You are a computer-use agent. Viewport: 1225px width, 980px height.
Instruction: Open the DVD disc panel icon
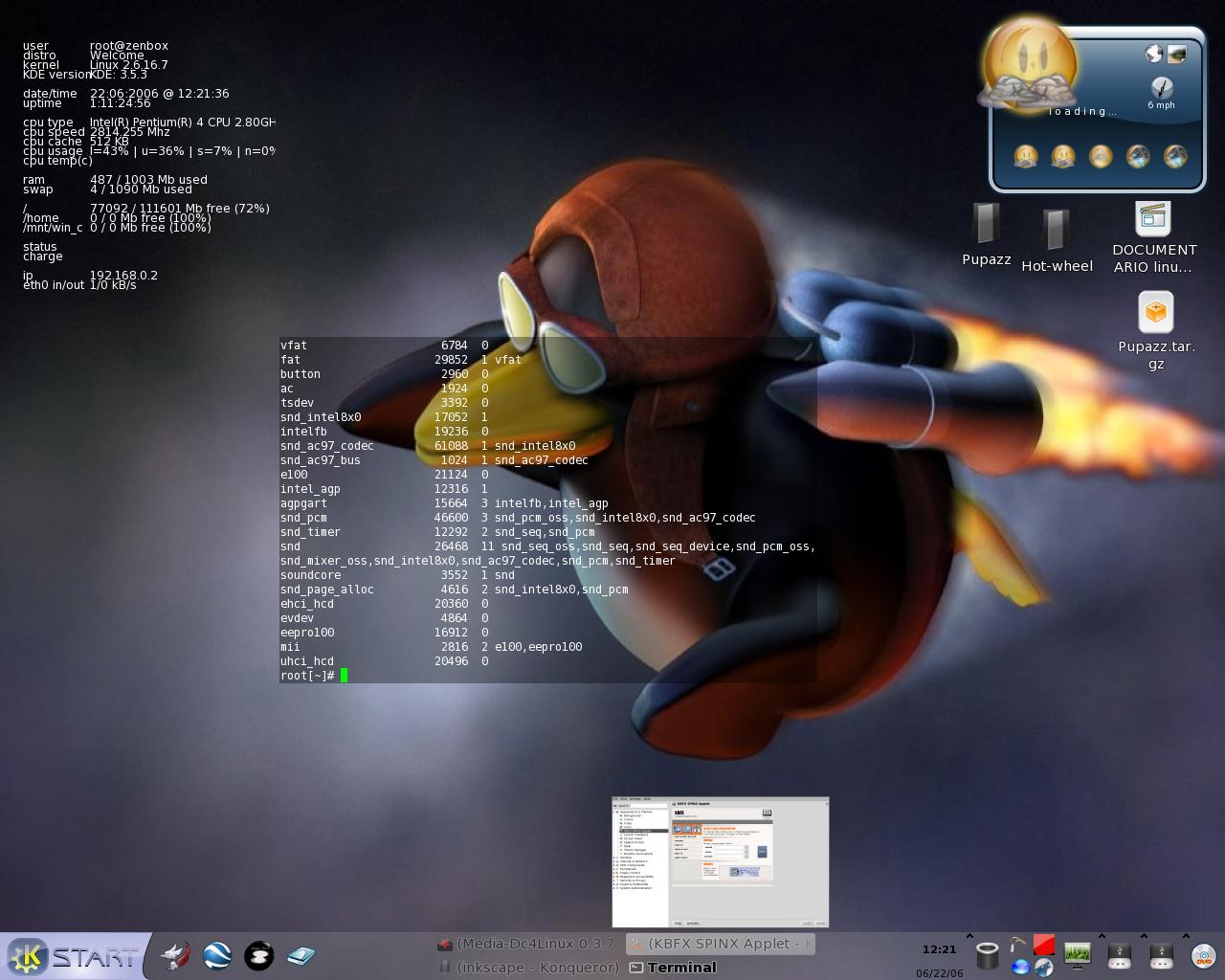1204,955
